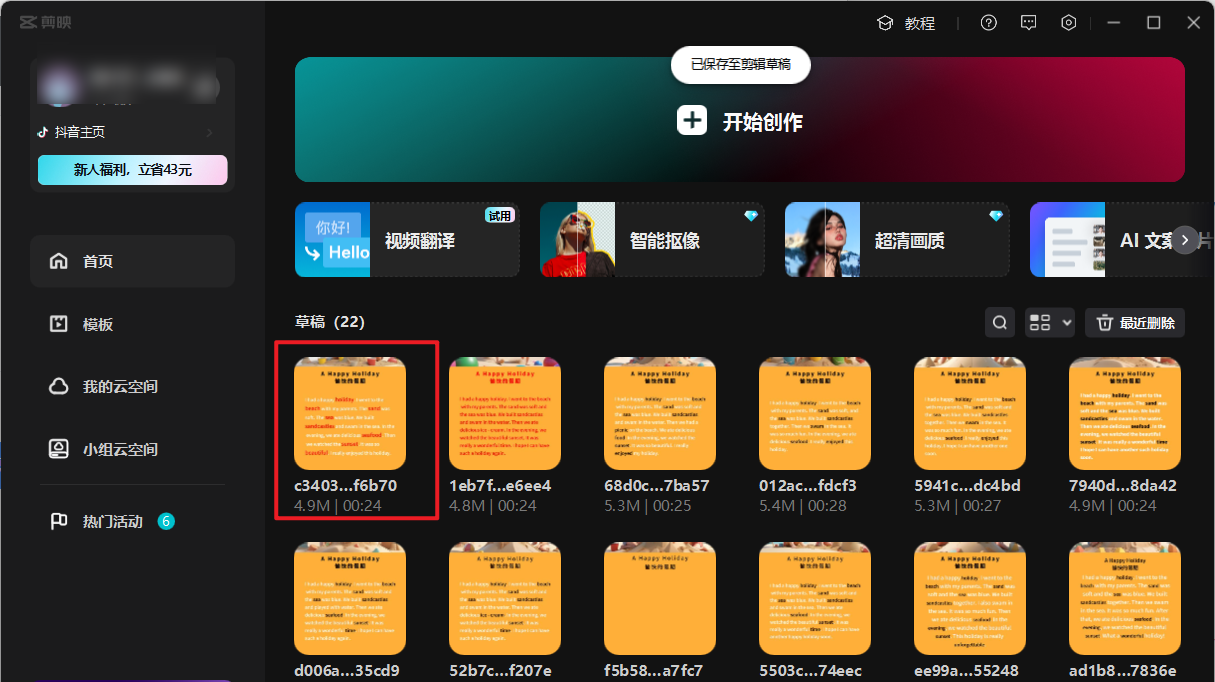Open the 智能抠像 feature

coord(651,239)
